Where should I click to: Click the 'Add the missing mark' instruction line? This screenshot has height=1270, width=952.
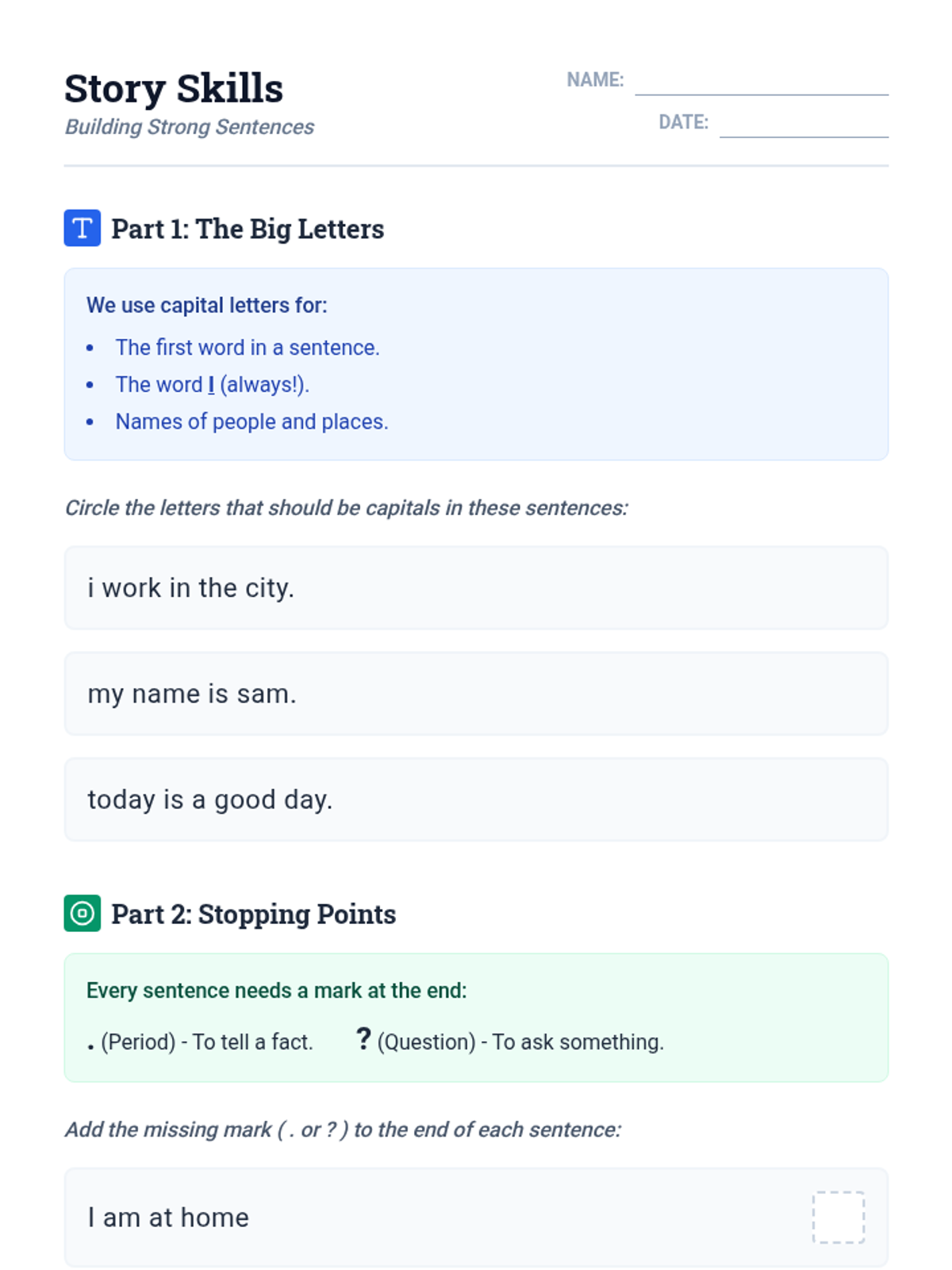(343, 1130)
